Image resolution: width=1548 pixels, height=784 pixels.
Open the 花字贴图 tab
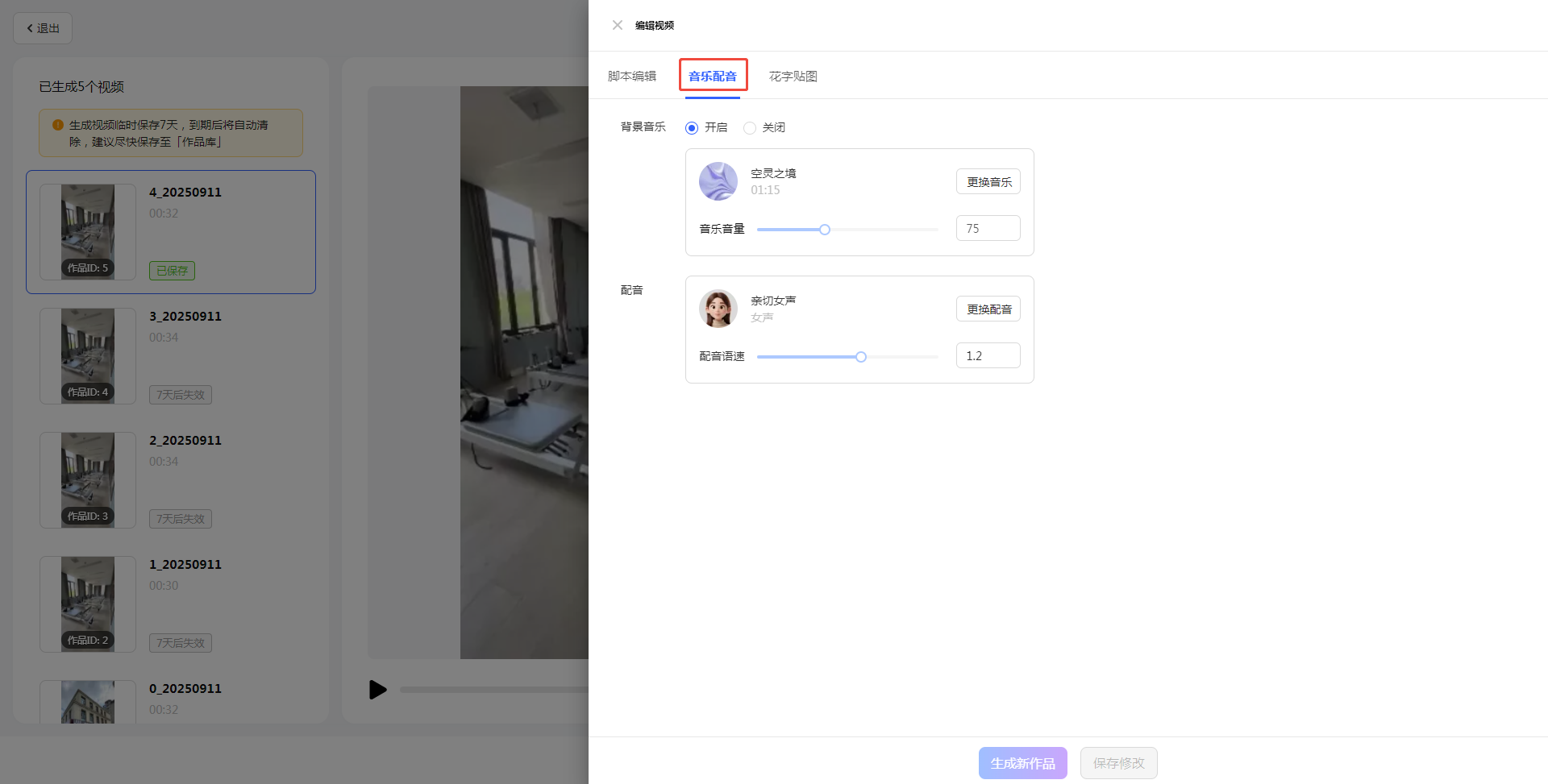793,76
